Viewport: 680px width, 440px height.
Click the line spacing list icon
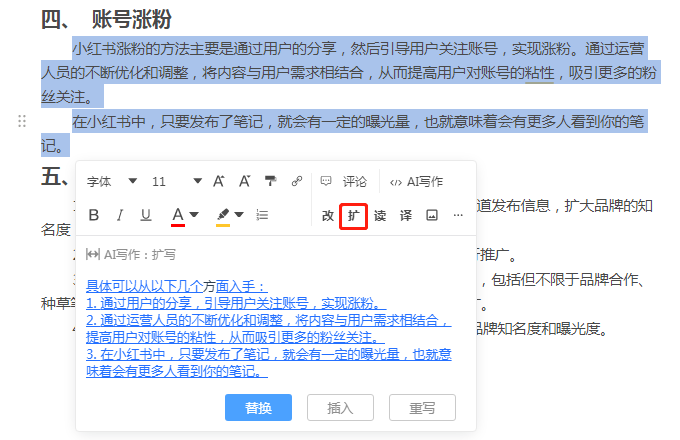coord(262,215)
